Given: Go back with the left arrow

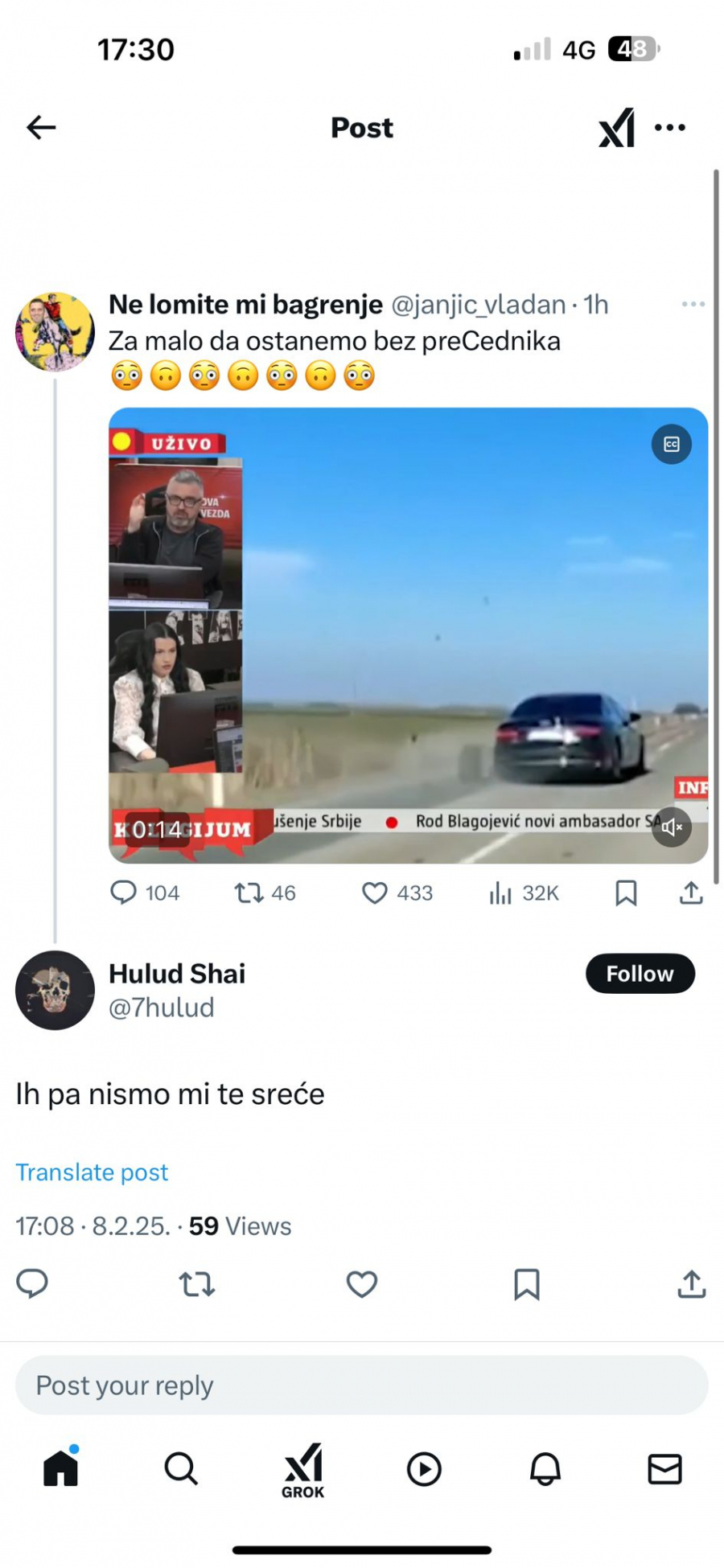Looking at the screenshot, I should pos(41,127).
